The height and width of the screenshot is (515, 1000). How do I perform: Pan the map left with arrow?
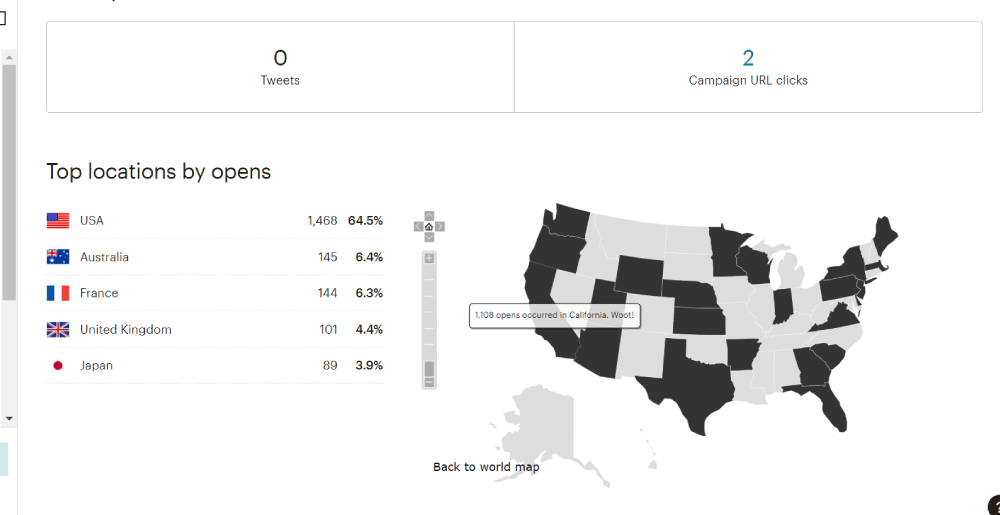pyautogui.click(x=418, y=226)
